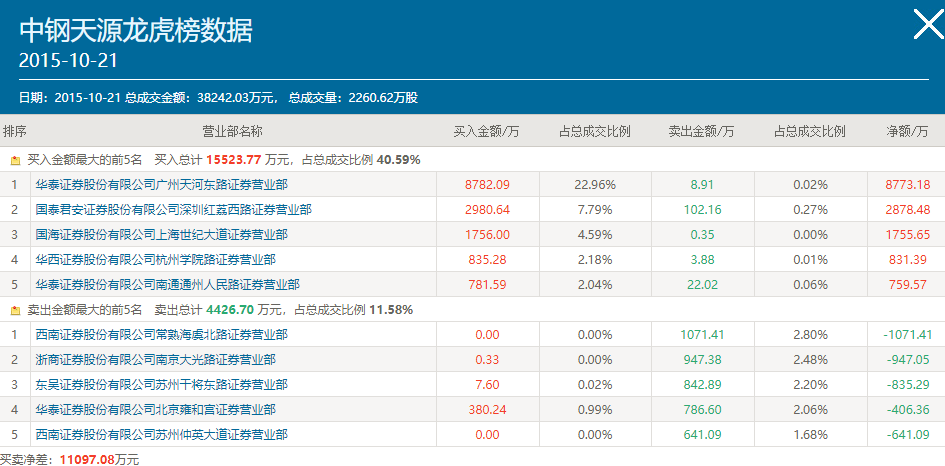Click the 买入金额/万 column header

point(487,132)
